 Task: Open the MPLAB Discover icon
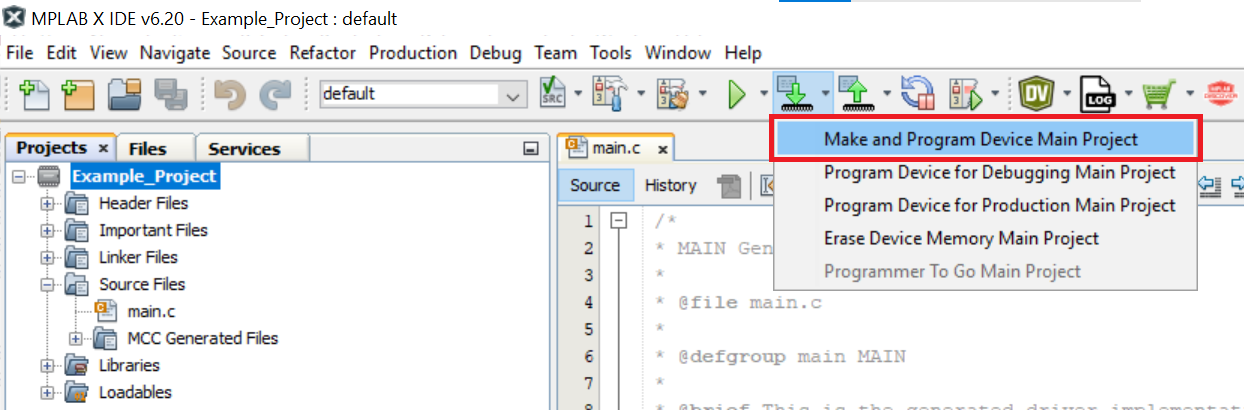[x=1220, y=94]
